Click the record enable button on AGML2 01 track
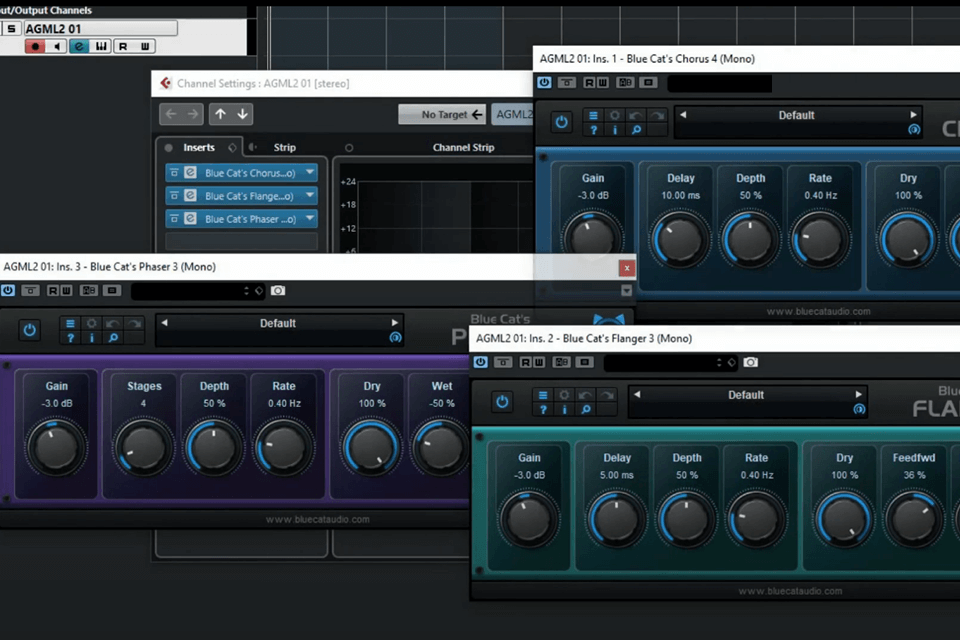This screenshot has height=640, width=960. [x=35, y=46]
